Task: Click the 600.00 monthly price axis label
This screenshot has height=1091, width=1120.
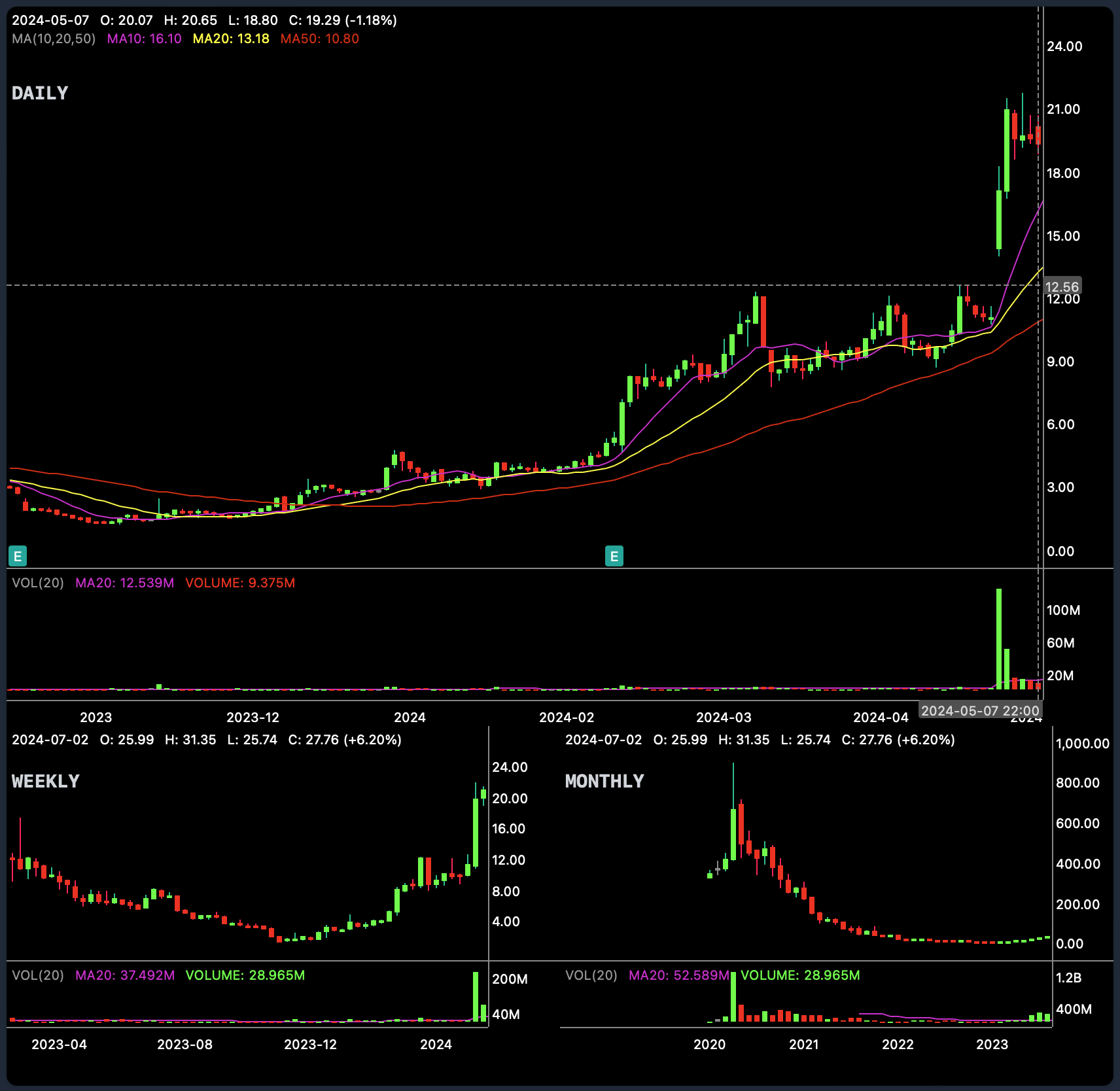Action: pyautogui.click(x=1077, y=823)
